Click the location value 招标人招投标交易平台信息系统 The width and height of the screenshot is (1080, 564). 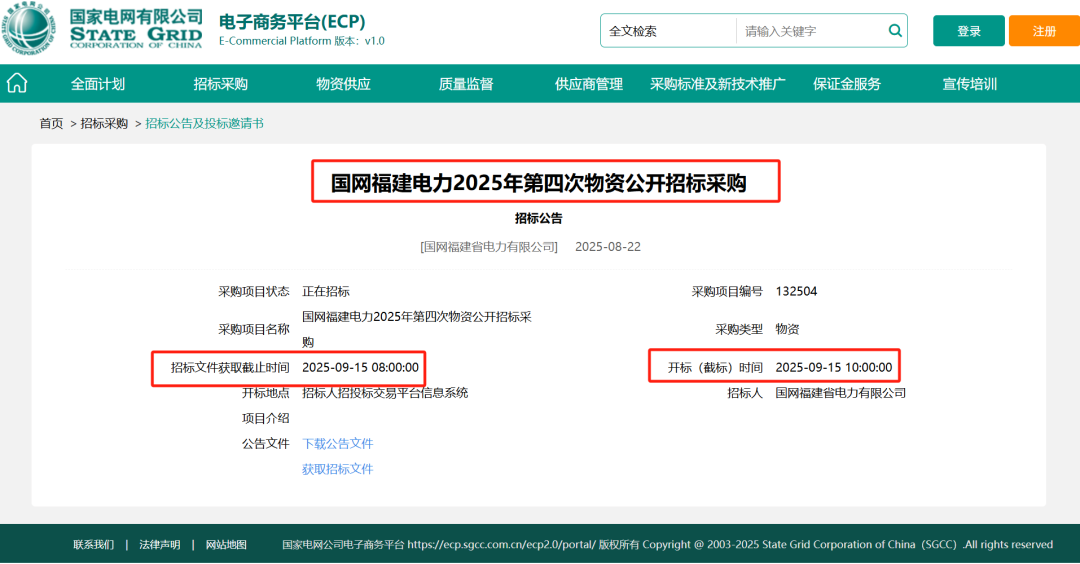385,393
